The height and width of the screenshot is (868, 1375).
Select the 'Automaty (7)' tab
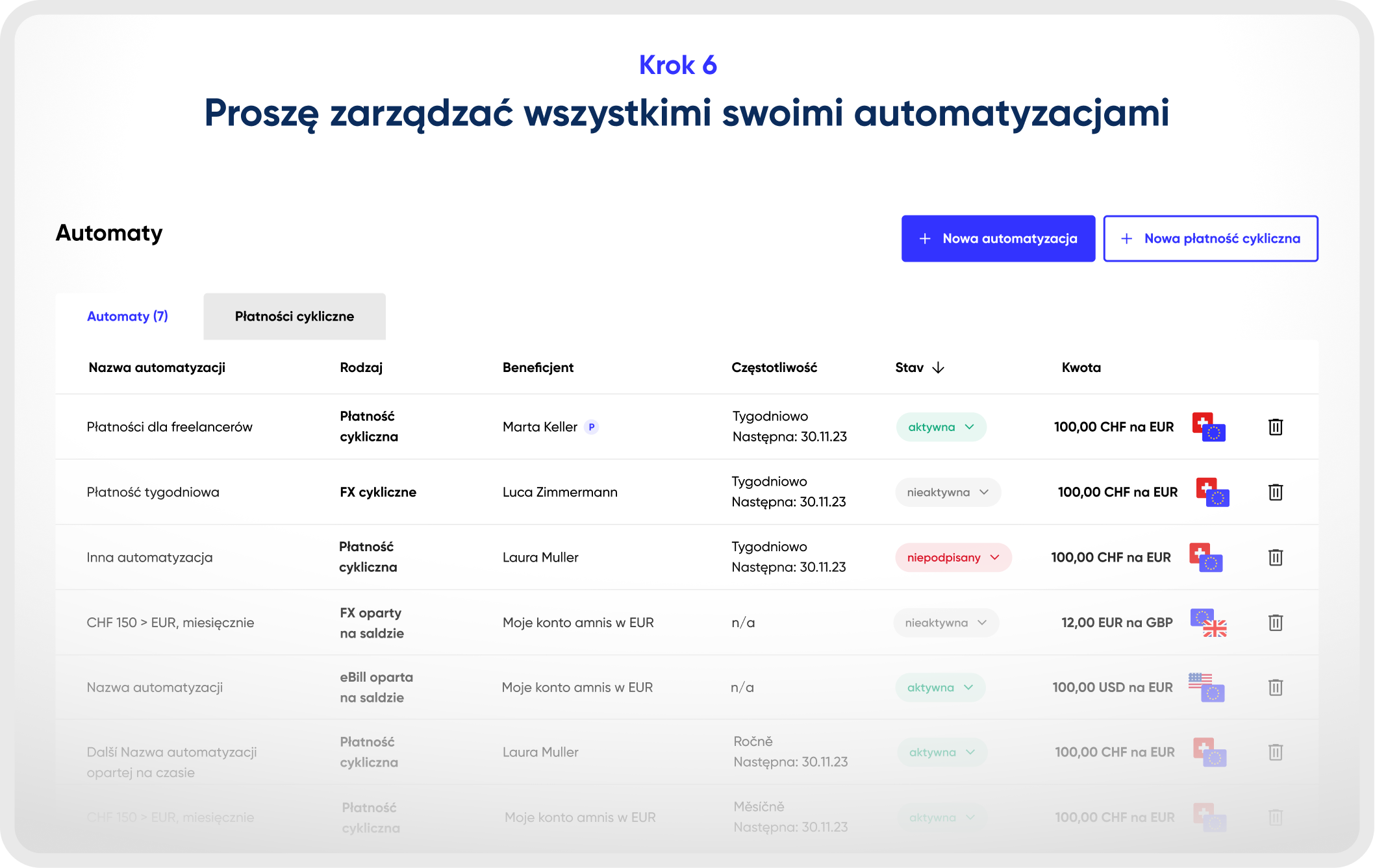127,316
